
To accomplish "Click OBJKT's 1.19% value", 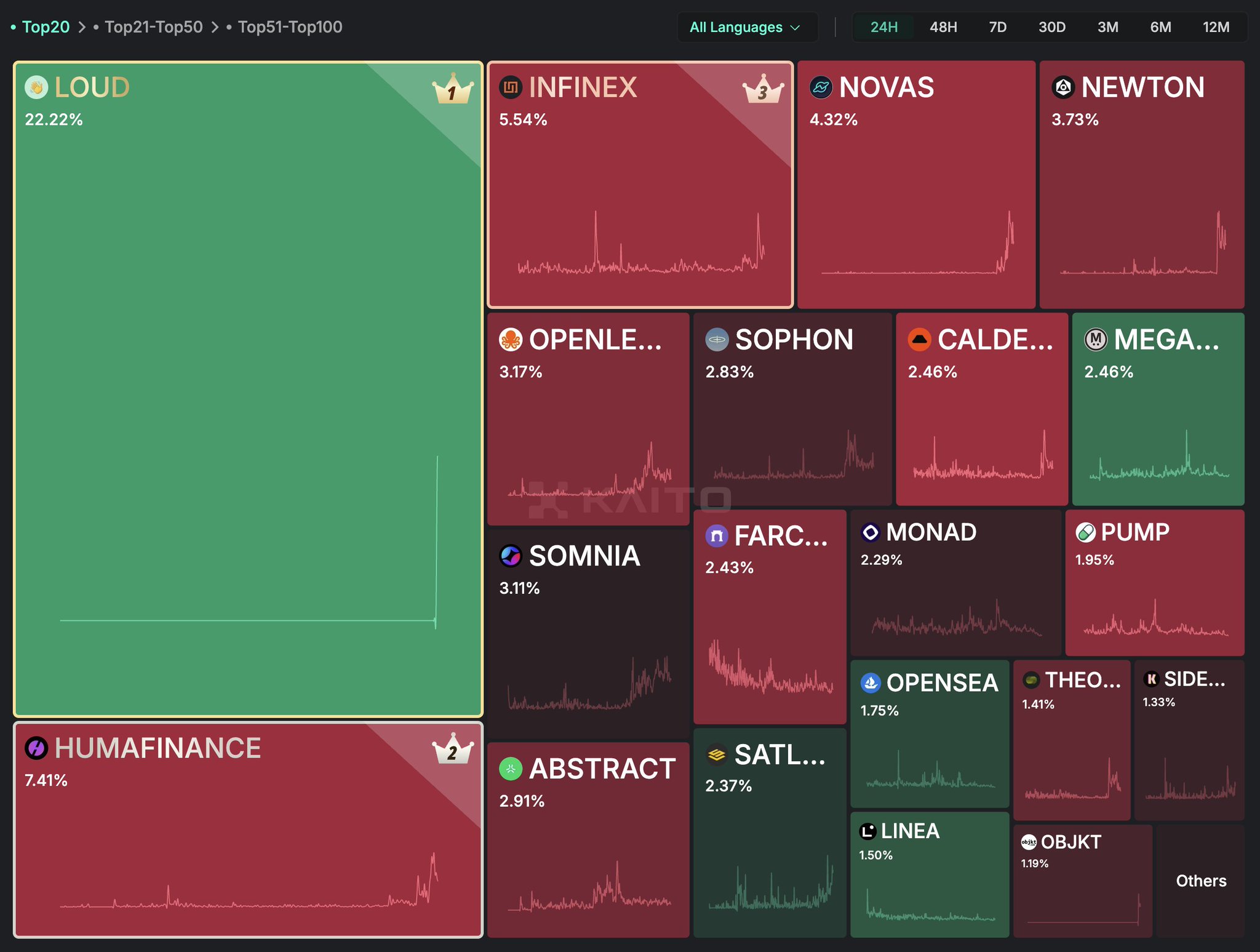I will tap(1035, 863).
